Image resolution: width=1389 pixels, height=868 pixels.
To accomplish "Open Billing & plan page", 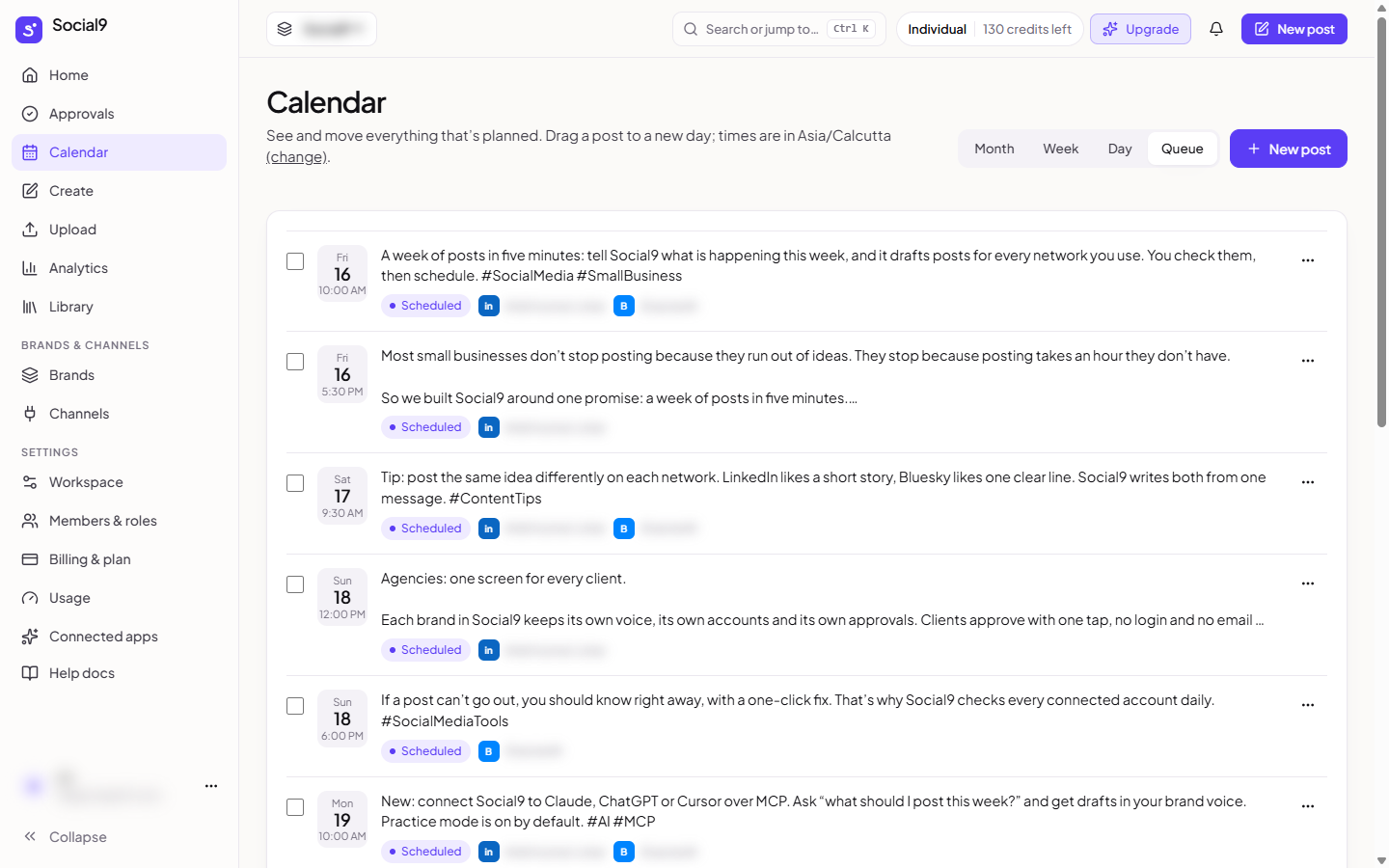I will [119, 559].
